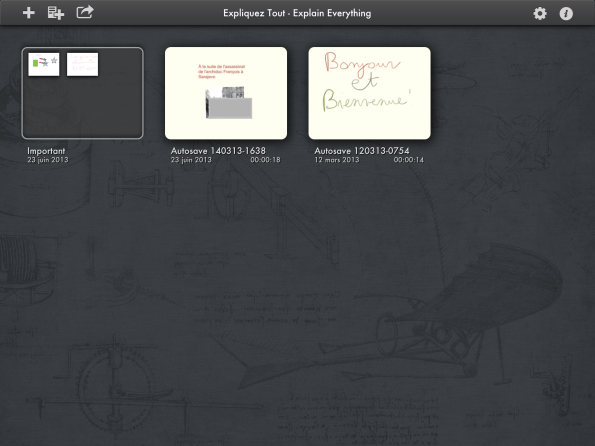
Task: Open the export share arrow icon
Action: pos(85,12)
